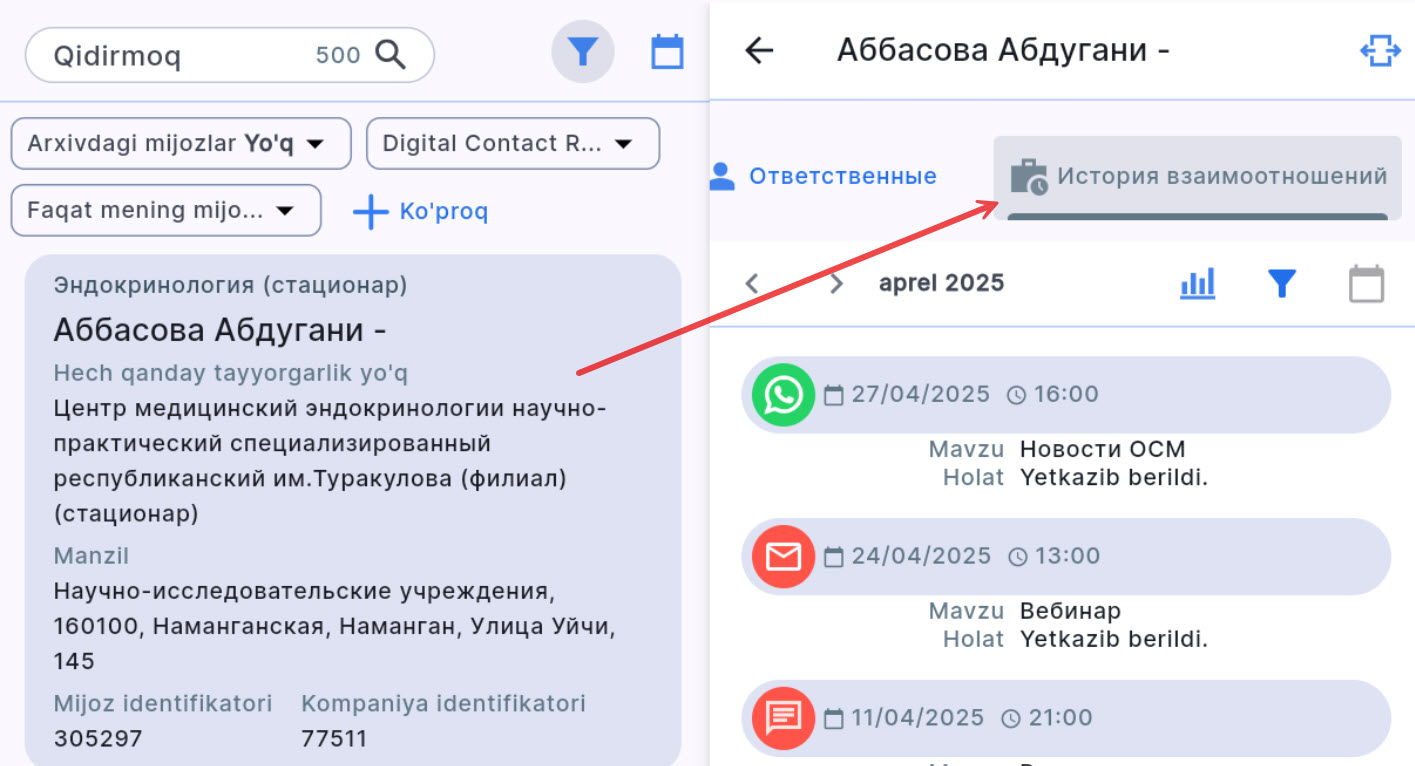The width and height of the screenshot is (1415, 766).
Task: Click the Ko'proq link to add filters
Action: coord(420,211)
